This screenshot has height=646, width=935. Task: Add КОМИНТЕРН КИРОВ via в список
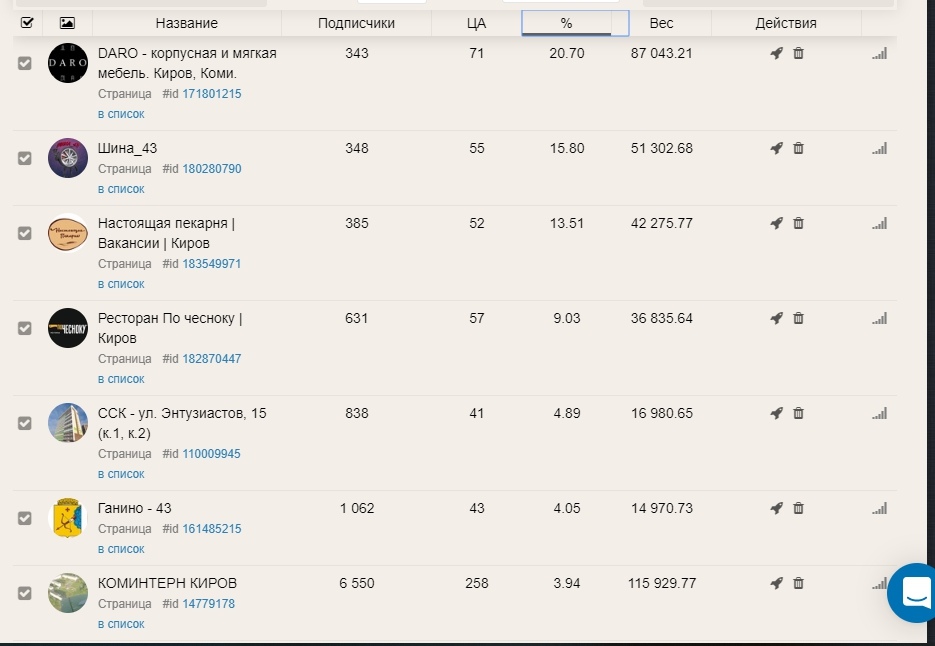coord(121,624)
